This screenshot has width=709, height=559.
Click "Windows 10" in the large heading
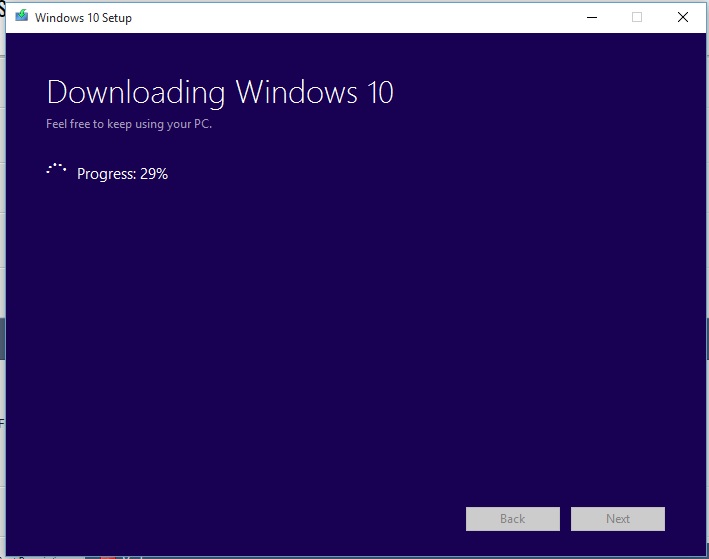(x=314, y=93)
